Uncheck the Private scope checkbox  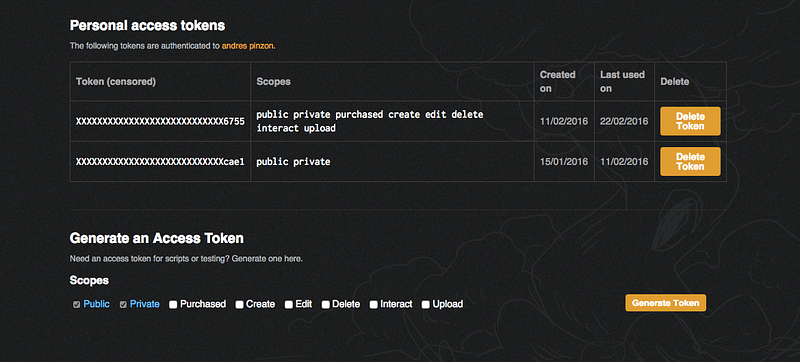click(x=123, y=304)
